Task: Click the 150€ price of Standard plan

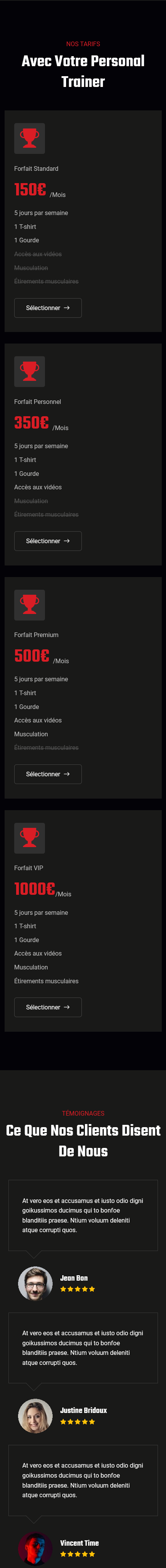Action: [30, 190]
